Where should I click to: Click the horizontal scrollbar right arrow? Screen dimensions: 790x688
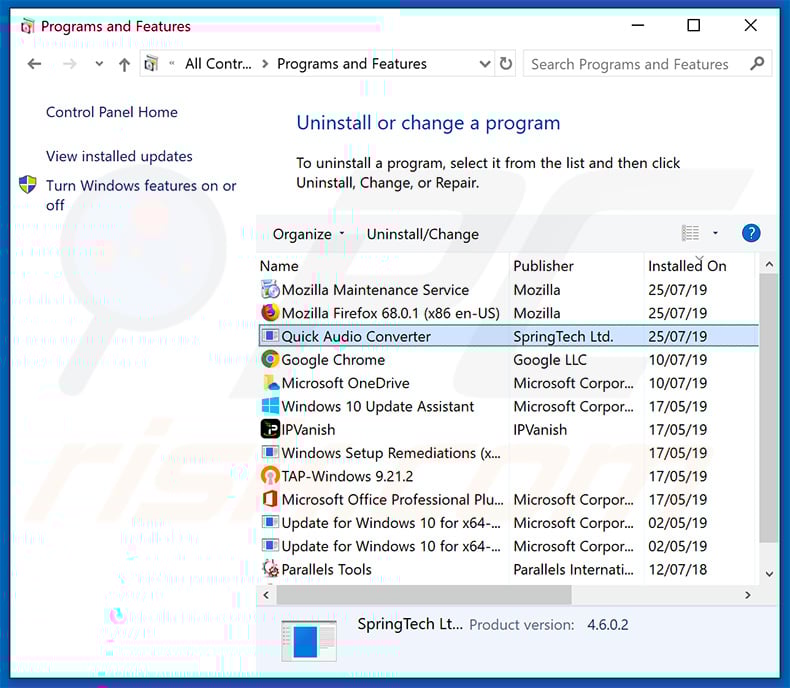point(747,595)
